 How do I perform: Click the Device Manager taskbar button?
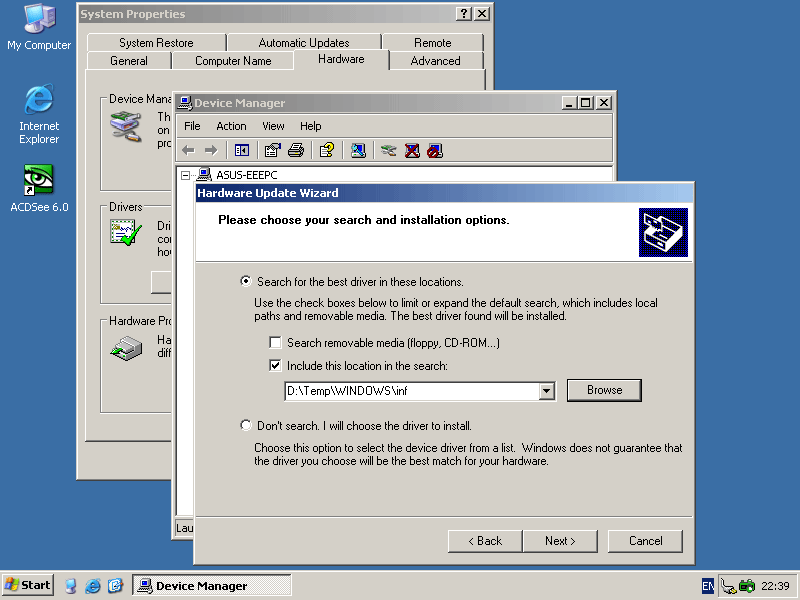tap(212, 585)
